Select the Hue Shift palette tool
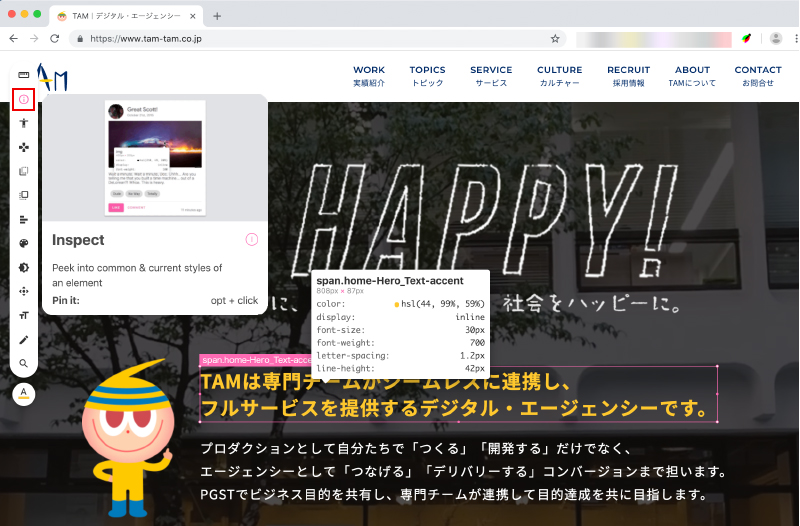 tap(23, 243)
